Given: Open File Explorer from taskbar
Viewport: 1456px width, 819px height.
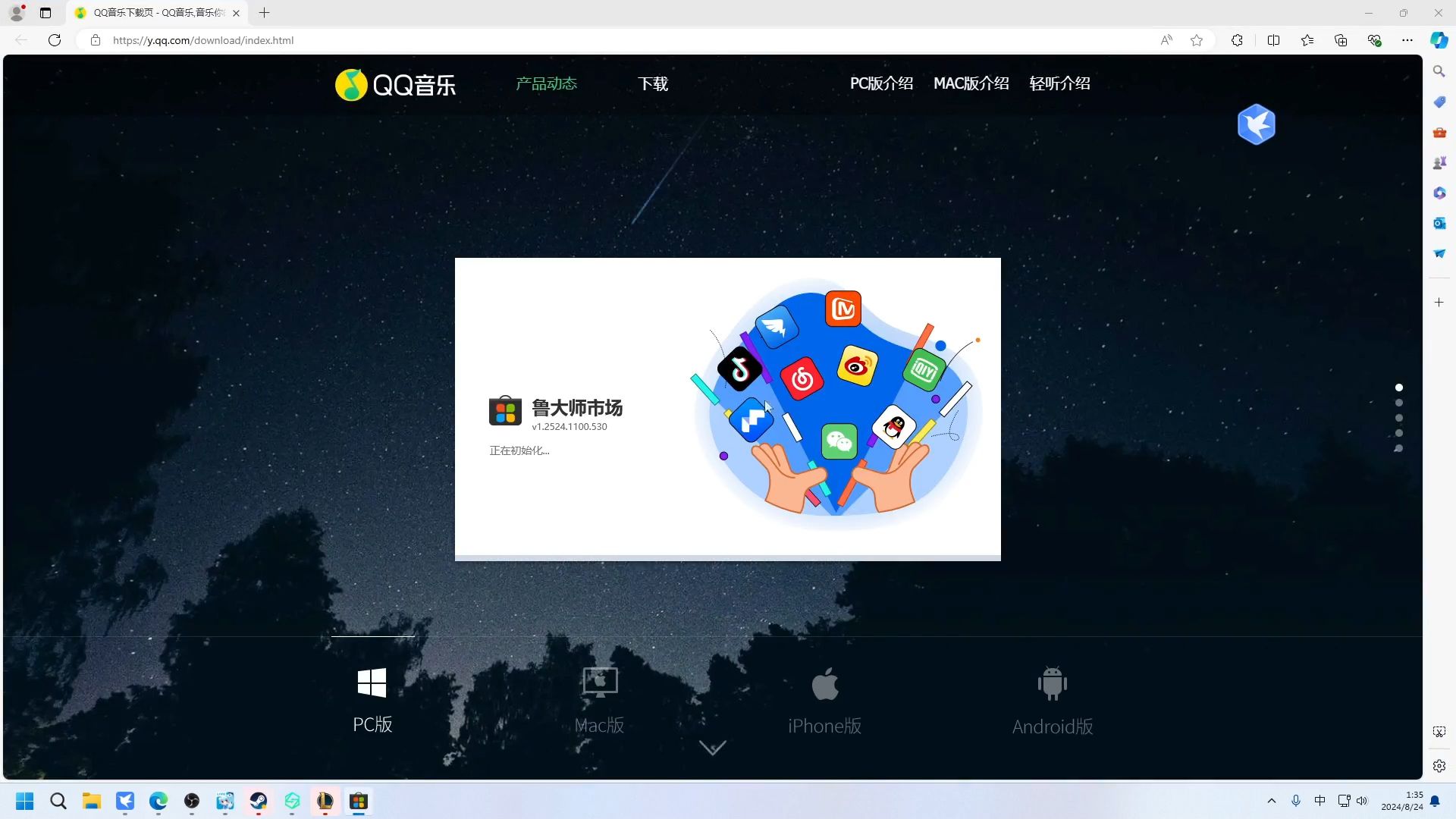Looking at the screenshot, I should [x=92, y=802].
